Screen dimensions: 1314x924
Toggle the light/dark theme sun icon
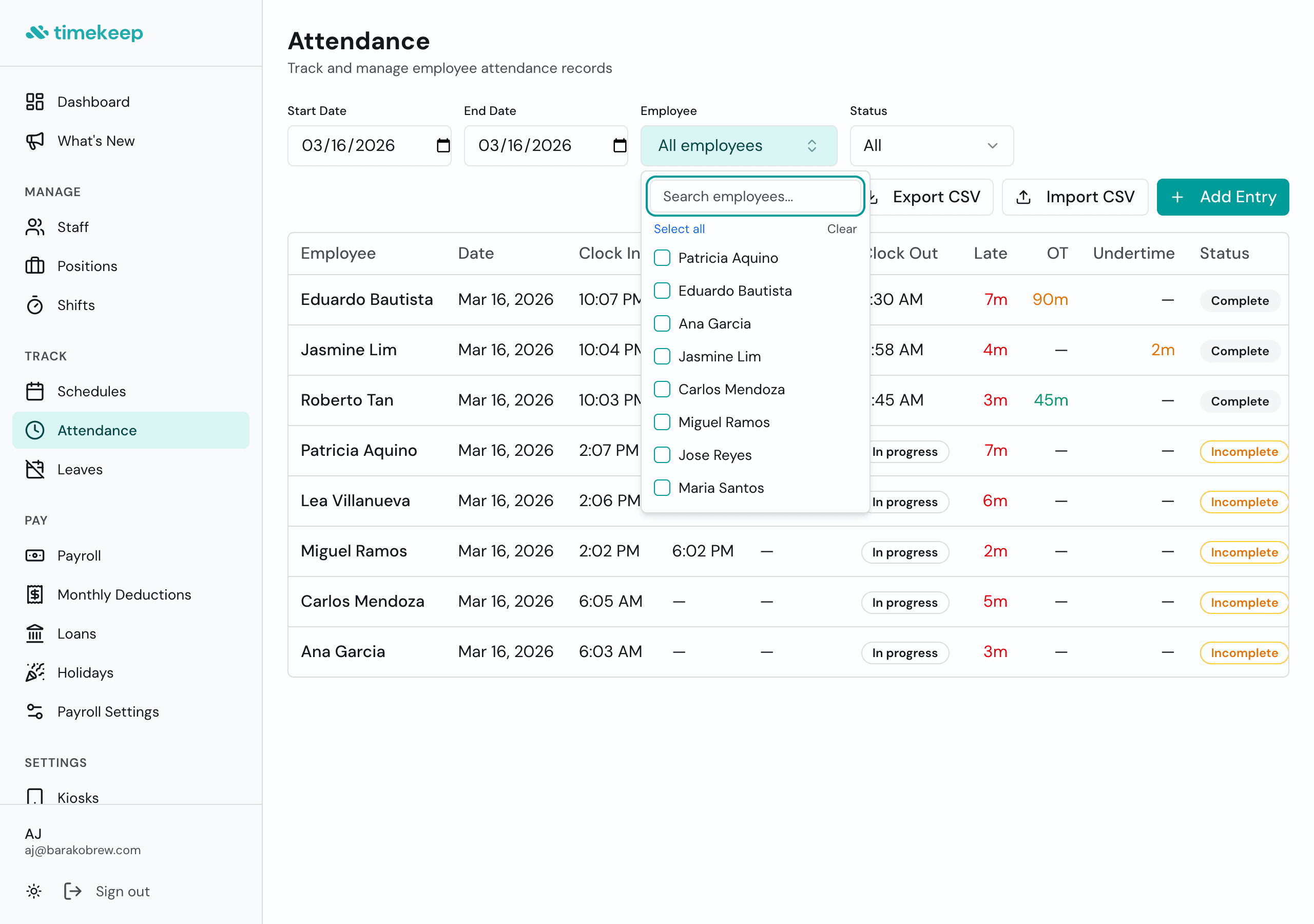[34, 891]
